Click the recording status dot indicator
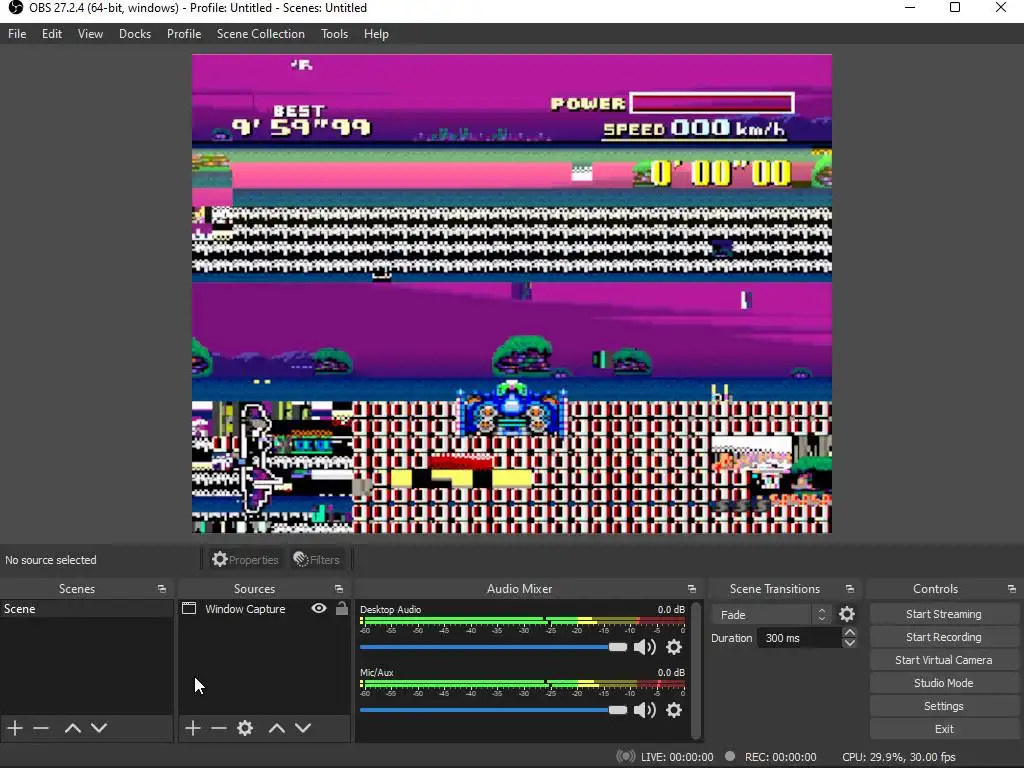1024x768 pixels. pyautogui.click(x=730, y=756)
